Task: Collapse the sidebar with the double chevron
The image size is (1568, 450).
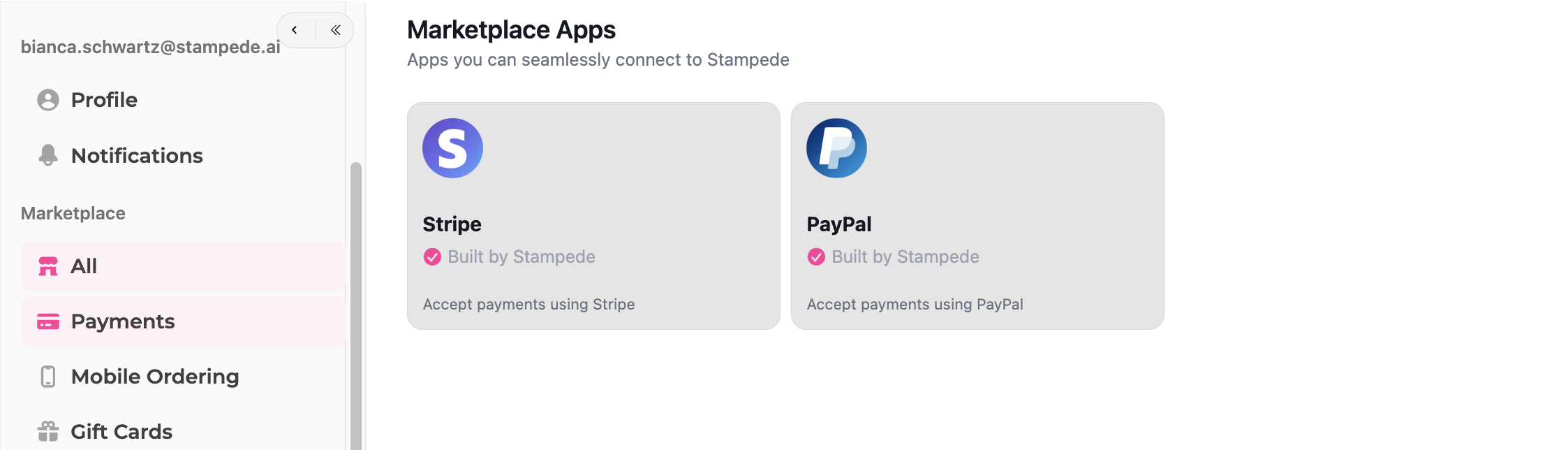Action: (336, 30)
